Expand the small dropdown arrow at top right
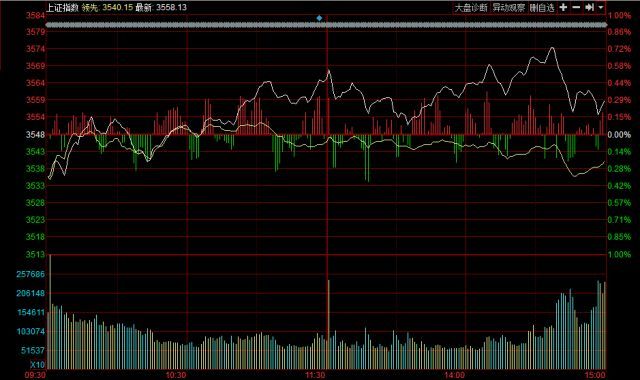This screenshot has height=380, width=640. click(x=600, y=7)
